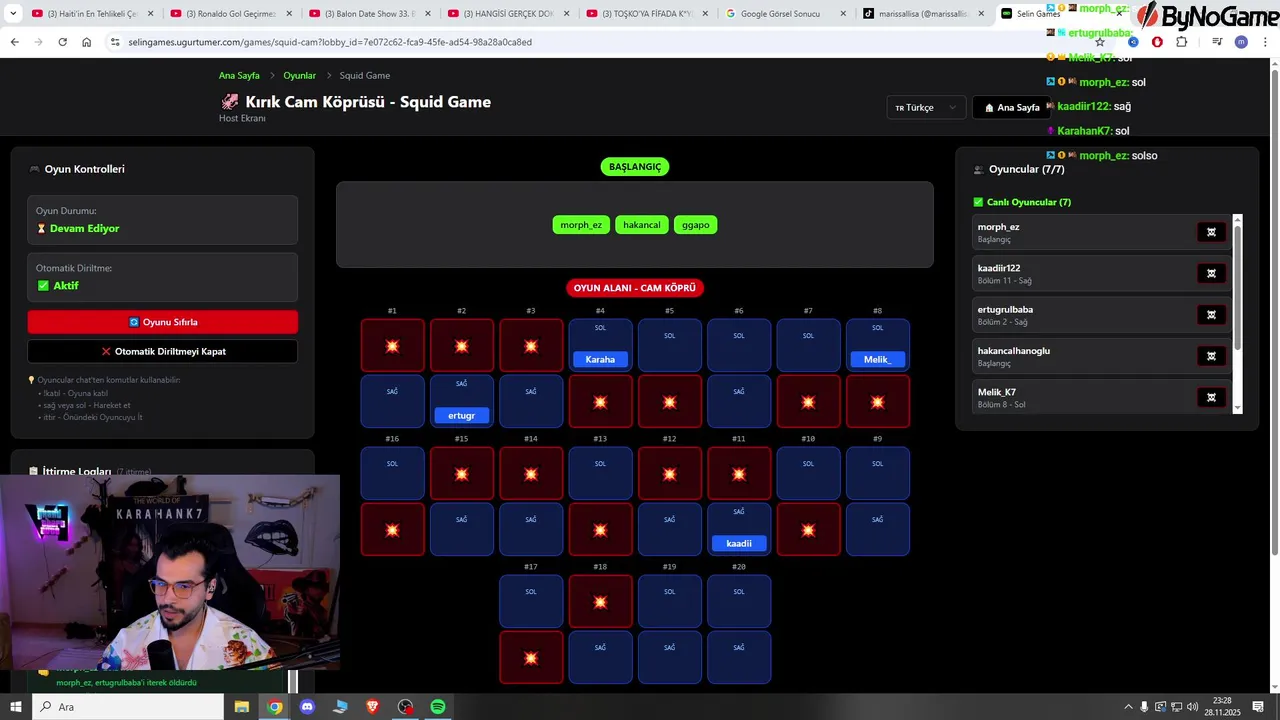The image size is (1280, 720).
Task: Switch to Balon Date Show tab
Action: [x=370, y=14]
